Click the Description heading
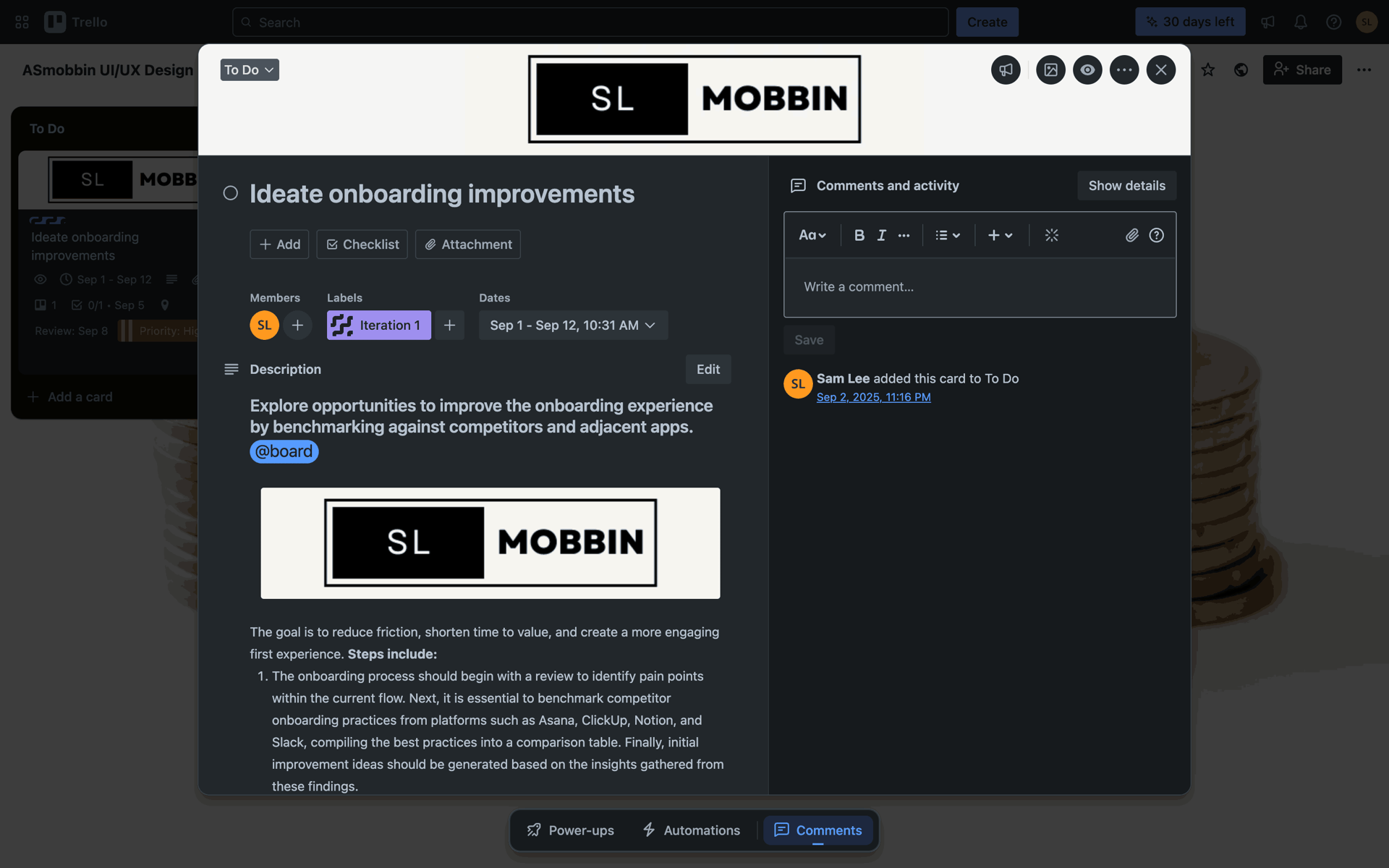Viewport: 1389px width, 868px height. tap(285, 370)
